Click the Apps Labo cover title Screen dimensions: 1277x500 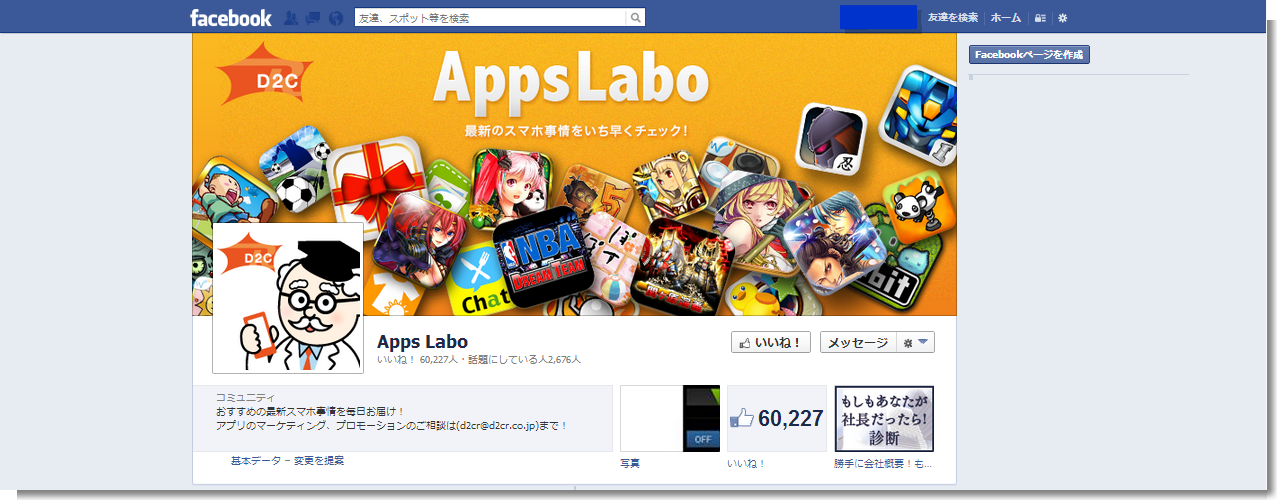(x=571, y=83)
